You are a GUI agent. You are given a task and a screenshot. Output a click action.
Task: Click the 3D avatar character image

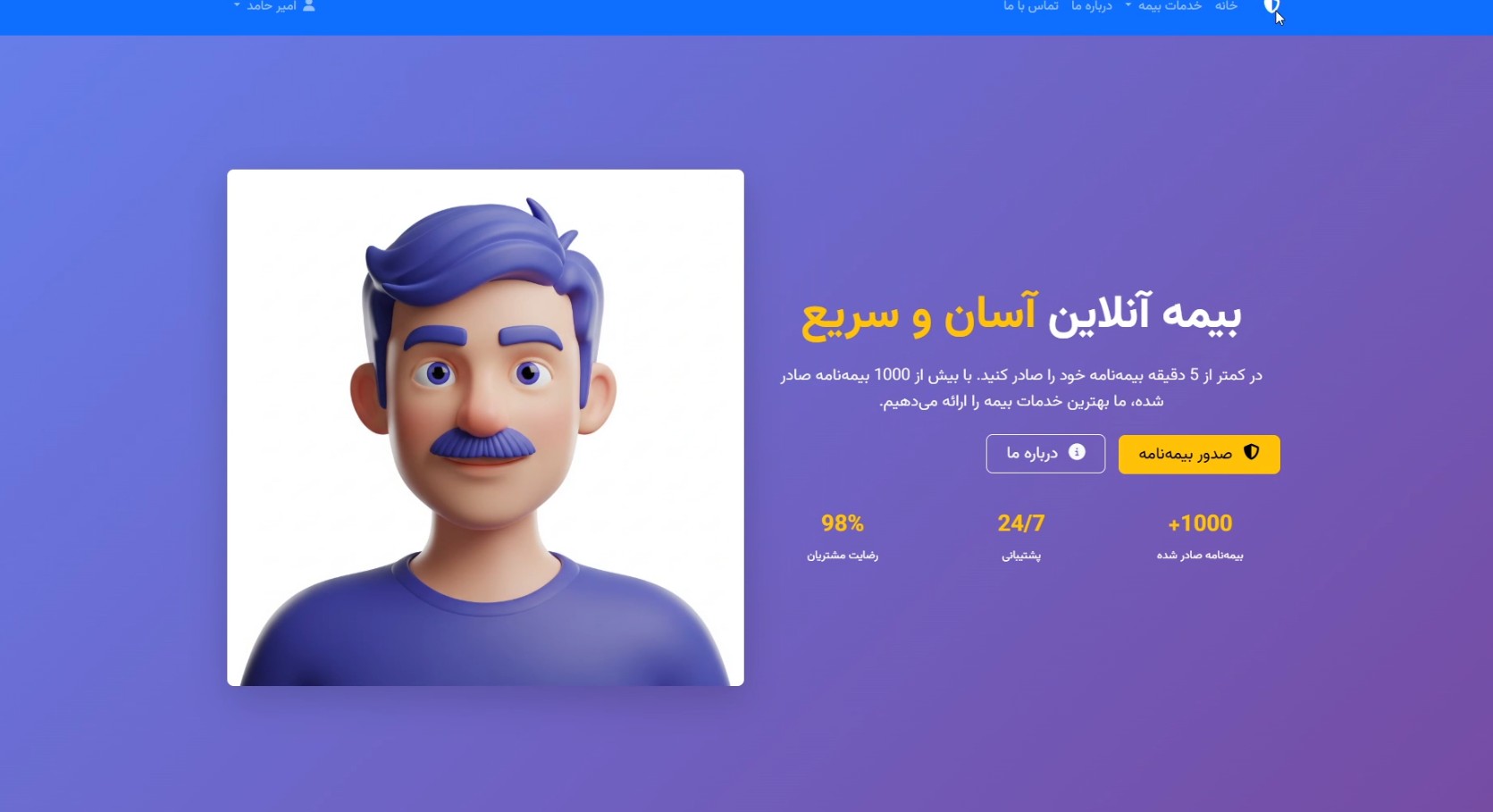(x=485, y=428)
